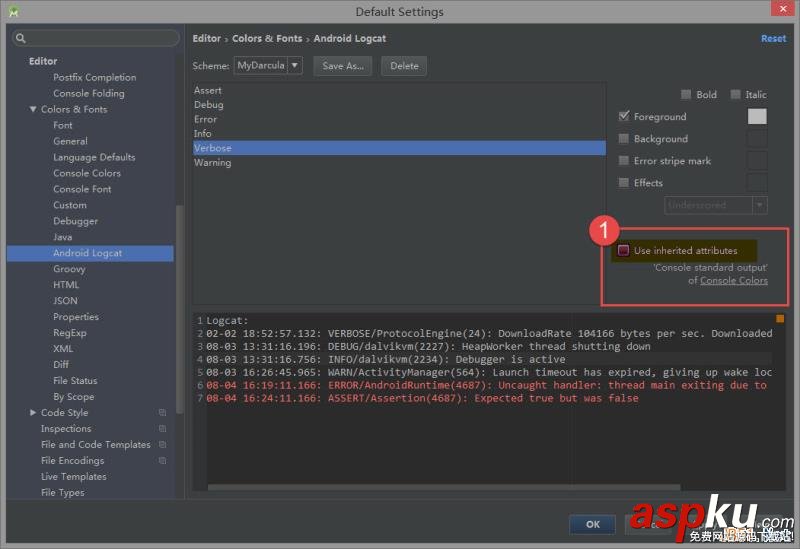
Task: Select XML tree item
Action: [63, 348]
